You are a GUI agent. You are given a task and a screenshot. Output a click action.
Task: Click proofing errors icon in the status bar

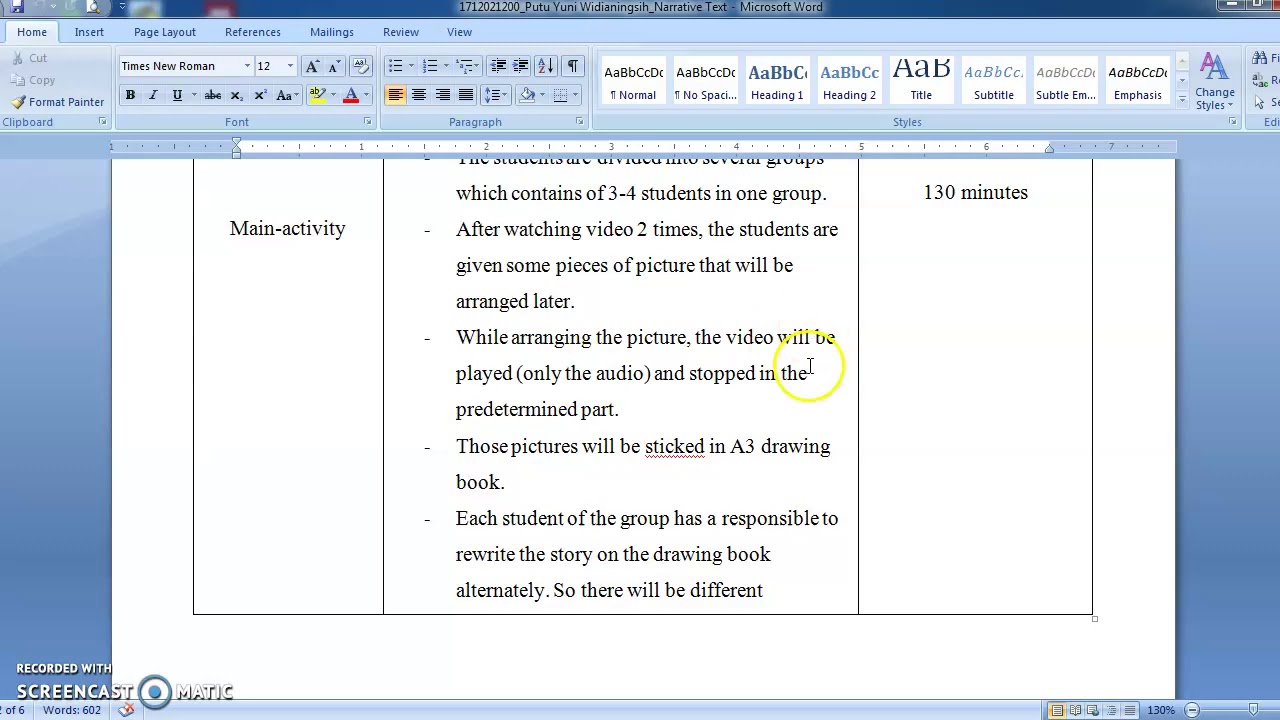(126, 710)
